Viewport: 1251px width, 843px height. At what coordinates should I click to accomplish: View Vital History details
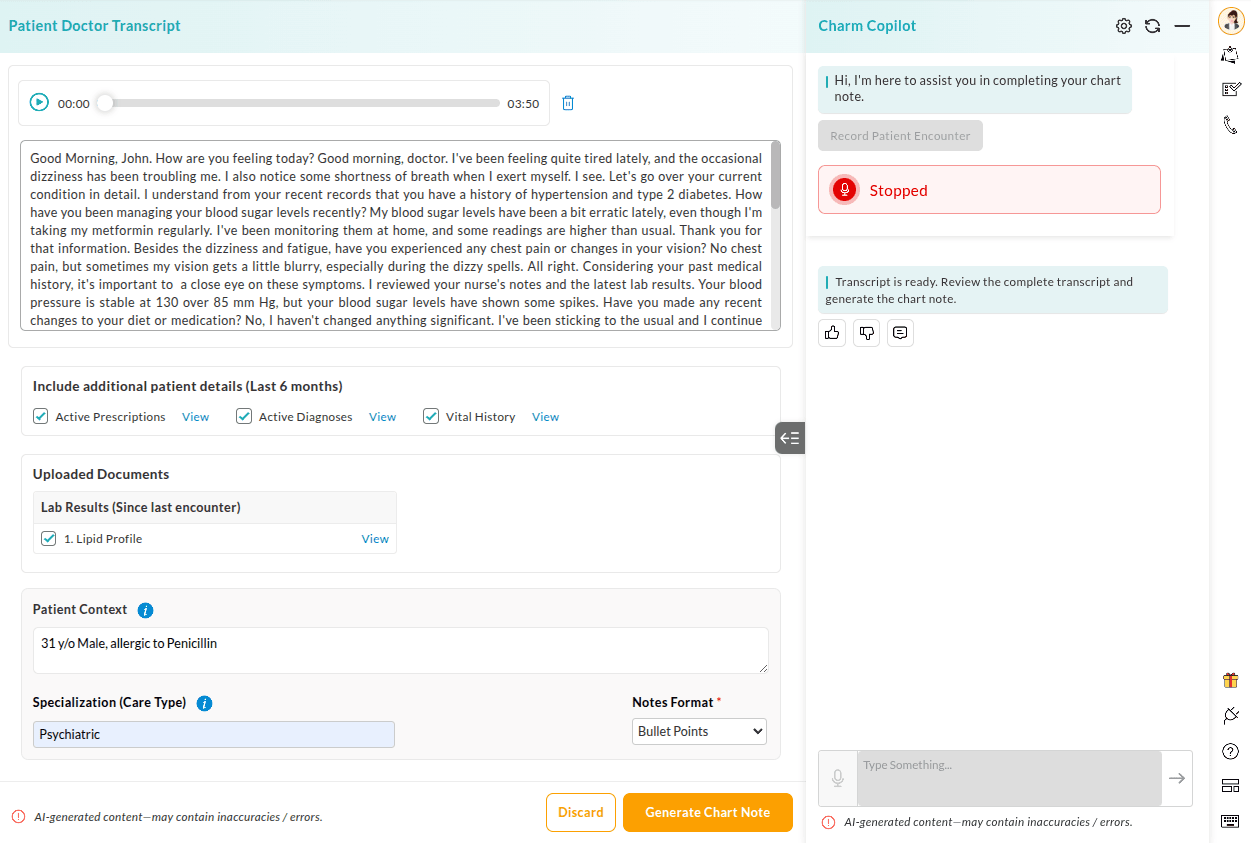tap(545, 417)
